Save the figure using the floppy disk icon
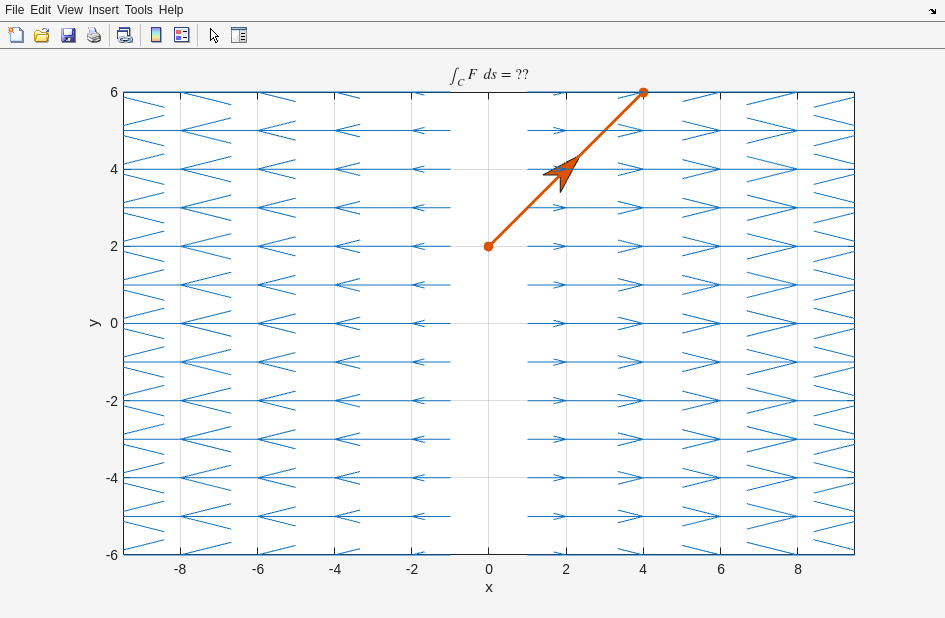This screenshot has width=945, height=618. 68,35
